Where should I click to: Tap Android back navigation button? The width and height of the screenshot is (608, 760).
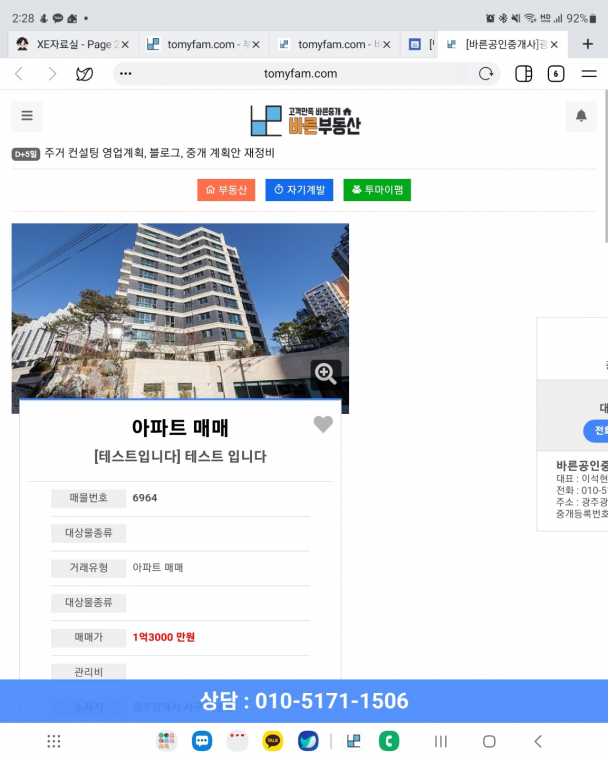(538, 741)
